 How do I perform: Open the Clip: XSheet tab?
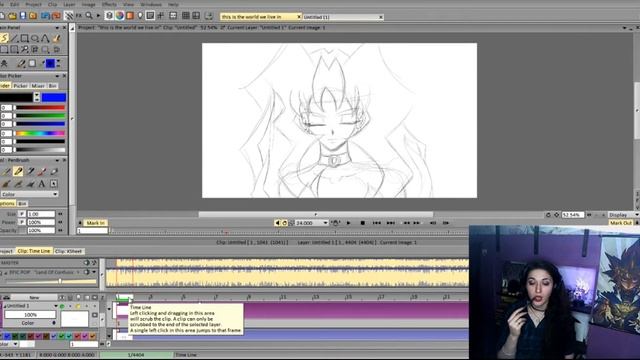click(x=69, y=251)
